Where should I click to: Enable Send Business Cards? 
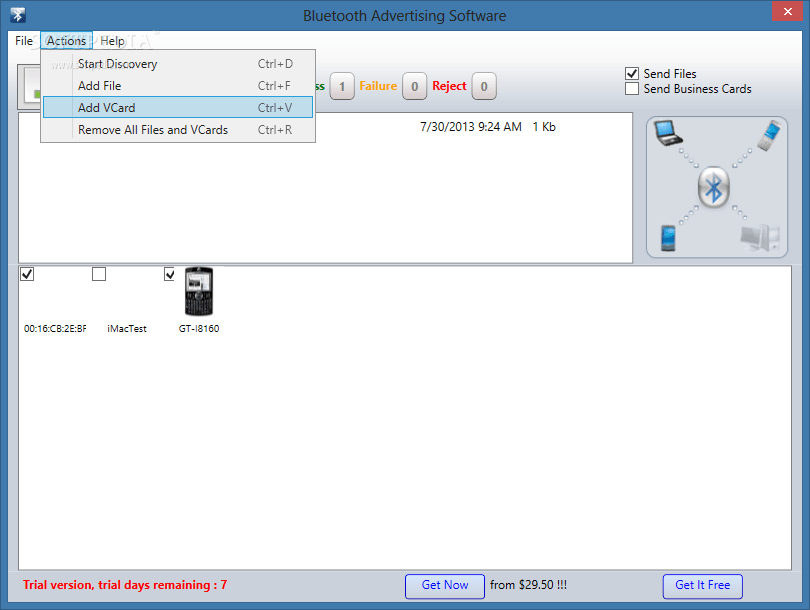[x=632, y=88]
